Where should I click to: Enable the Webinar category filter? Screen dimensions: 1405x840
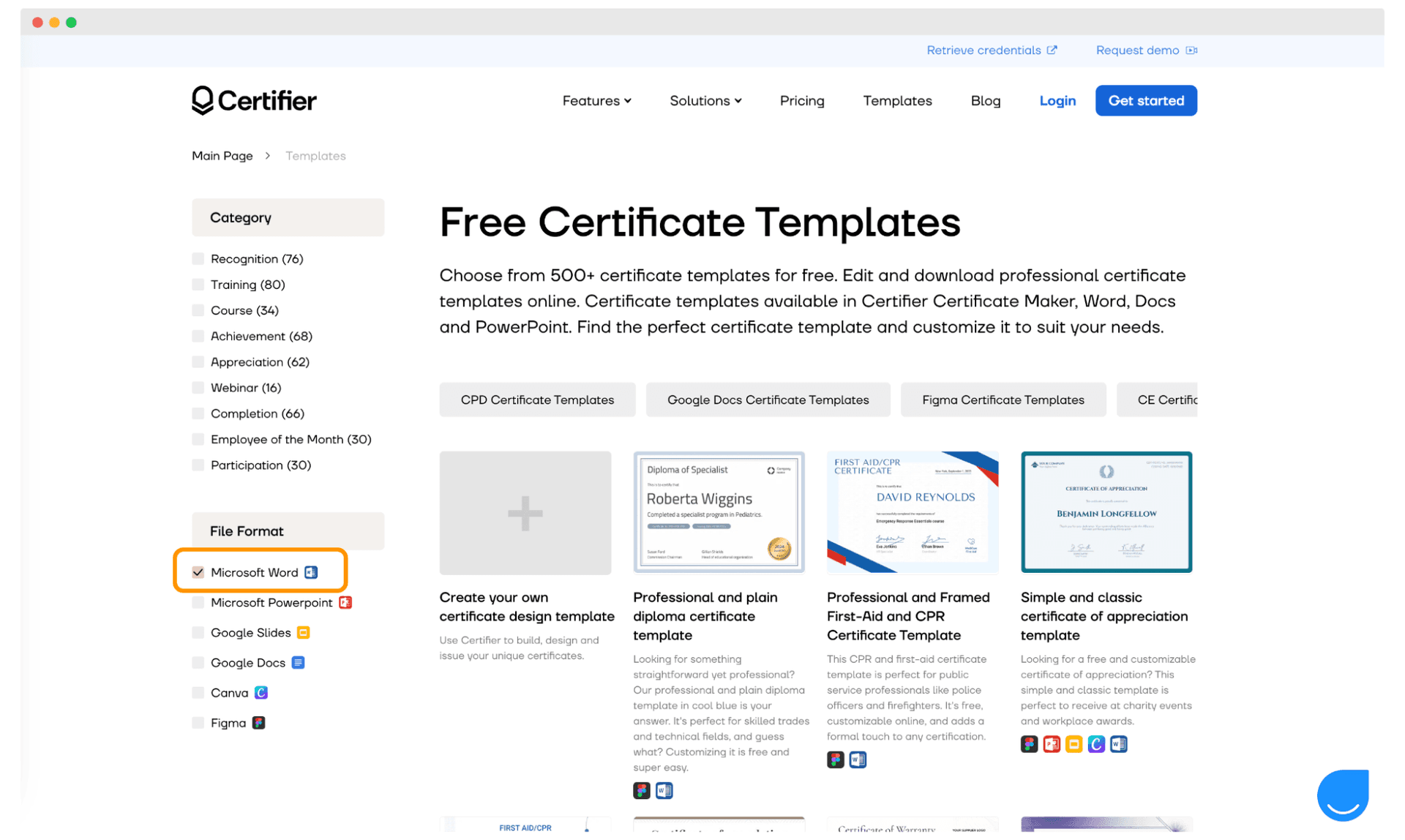tap(198, 388)
